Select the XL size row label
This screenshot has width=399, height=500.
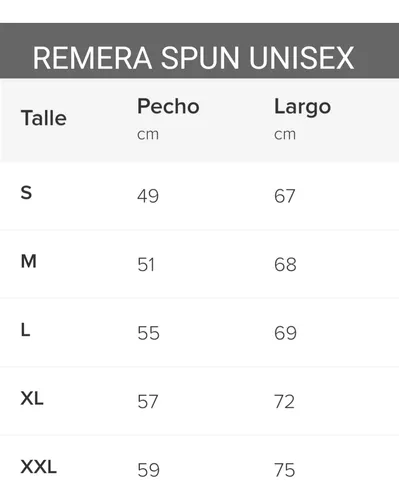pos(32,398)
